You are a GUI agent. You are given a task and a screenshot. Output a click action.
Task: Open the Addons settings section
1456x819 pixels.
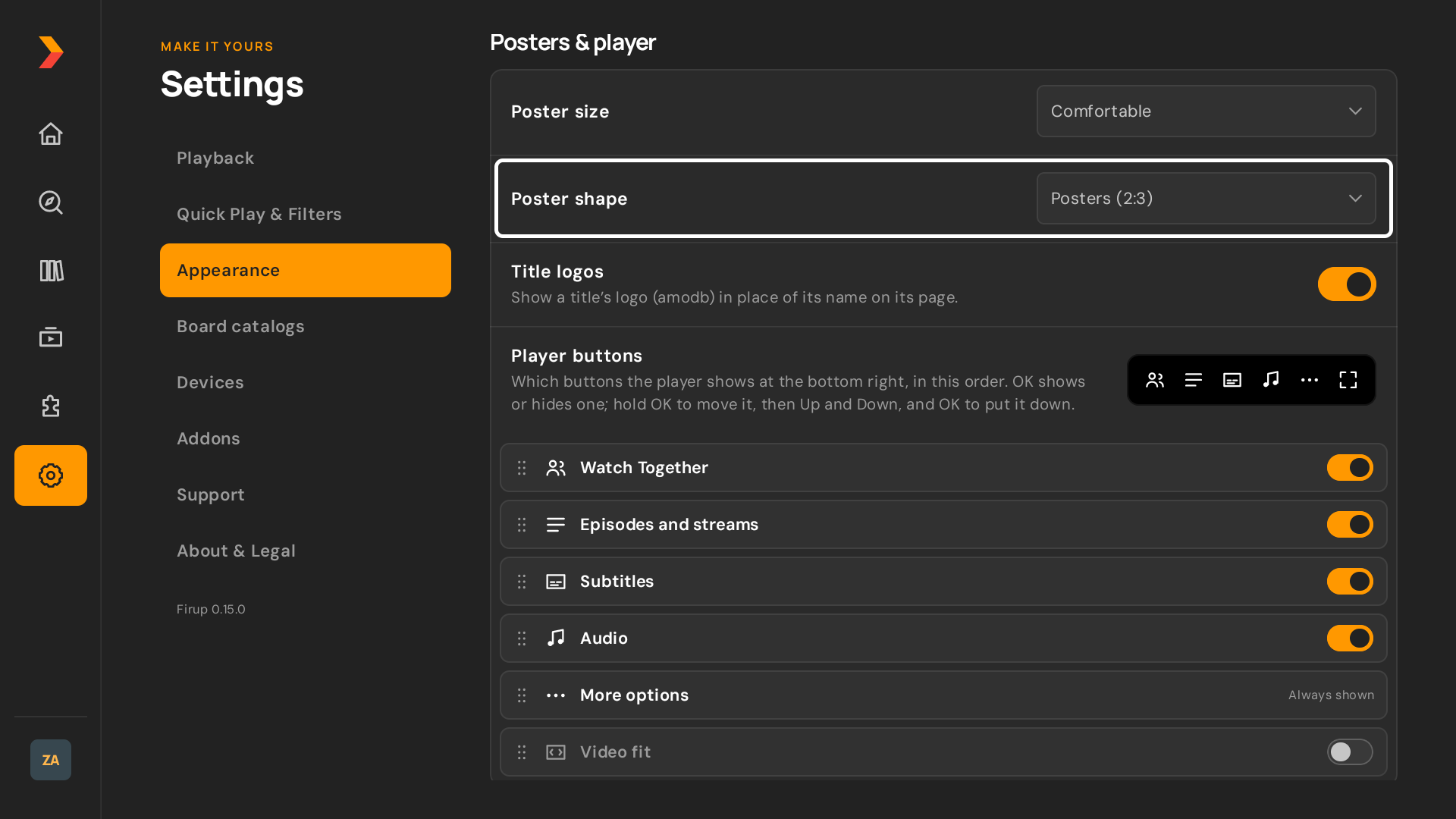point(306,439)
